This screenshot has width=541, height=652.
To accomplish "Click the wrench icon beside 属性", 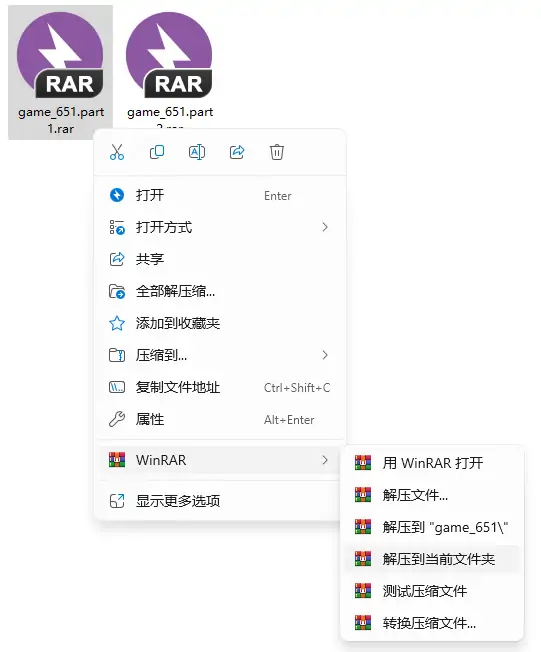I will (x=117, y=419).
